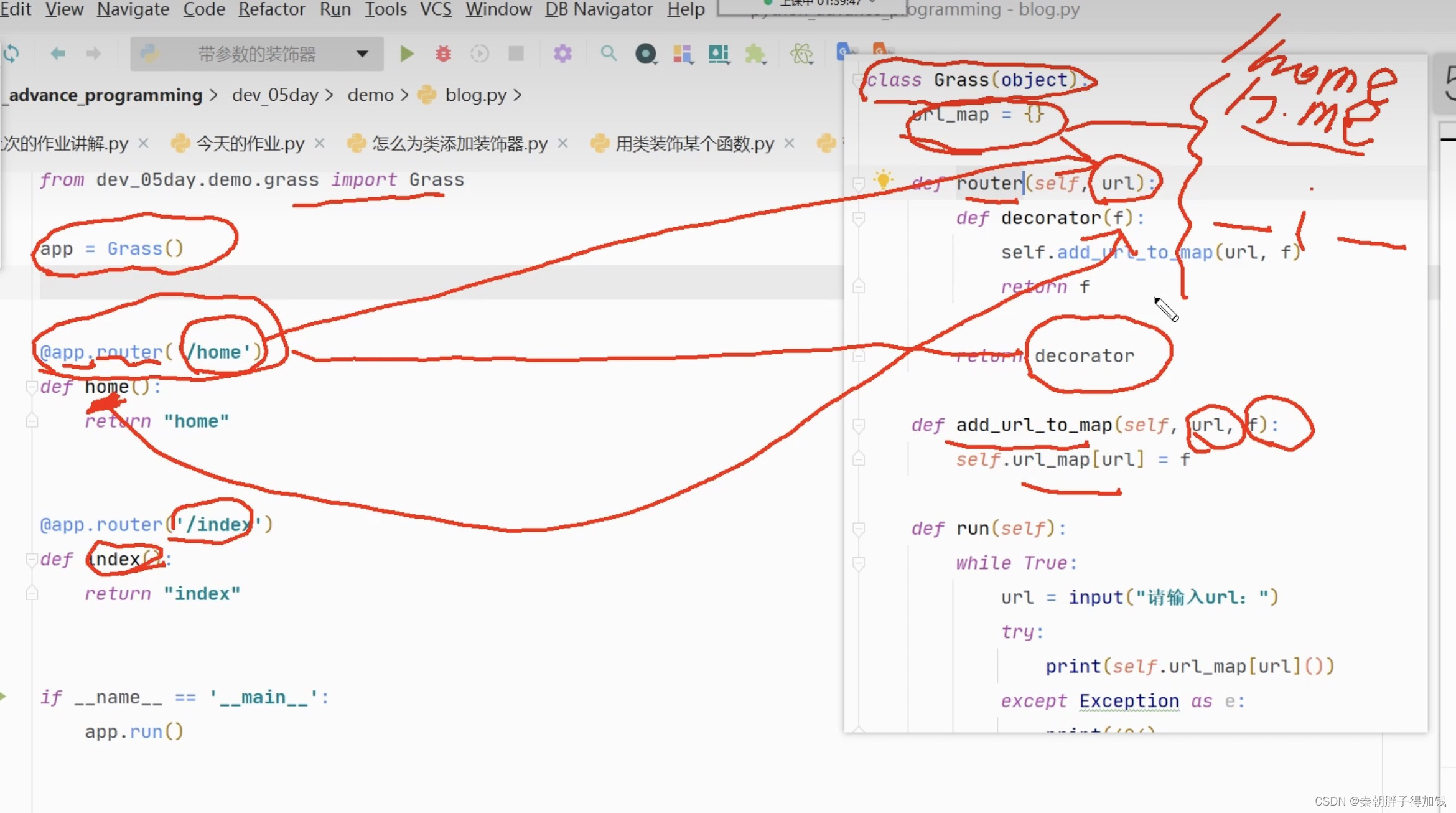1456x813 pixels.
Task: Open the 带参数的装饰器 run configuration dropdown
Action: click(257, 54)
